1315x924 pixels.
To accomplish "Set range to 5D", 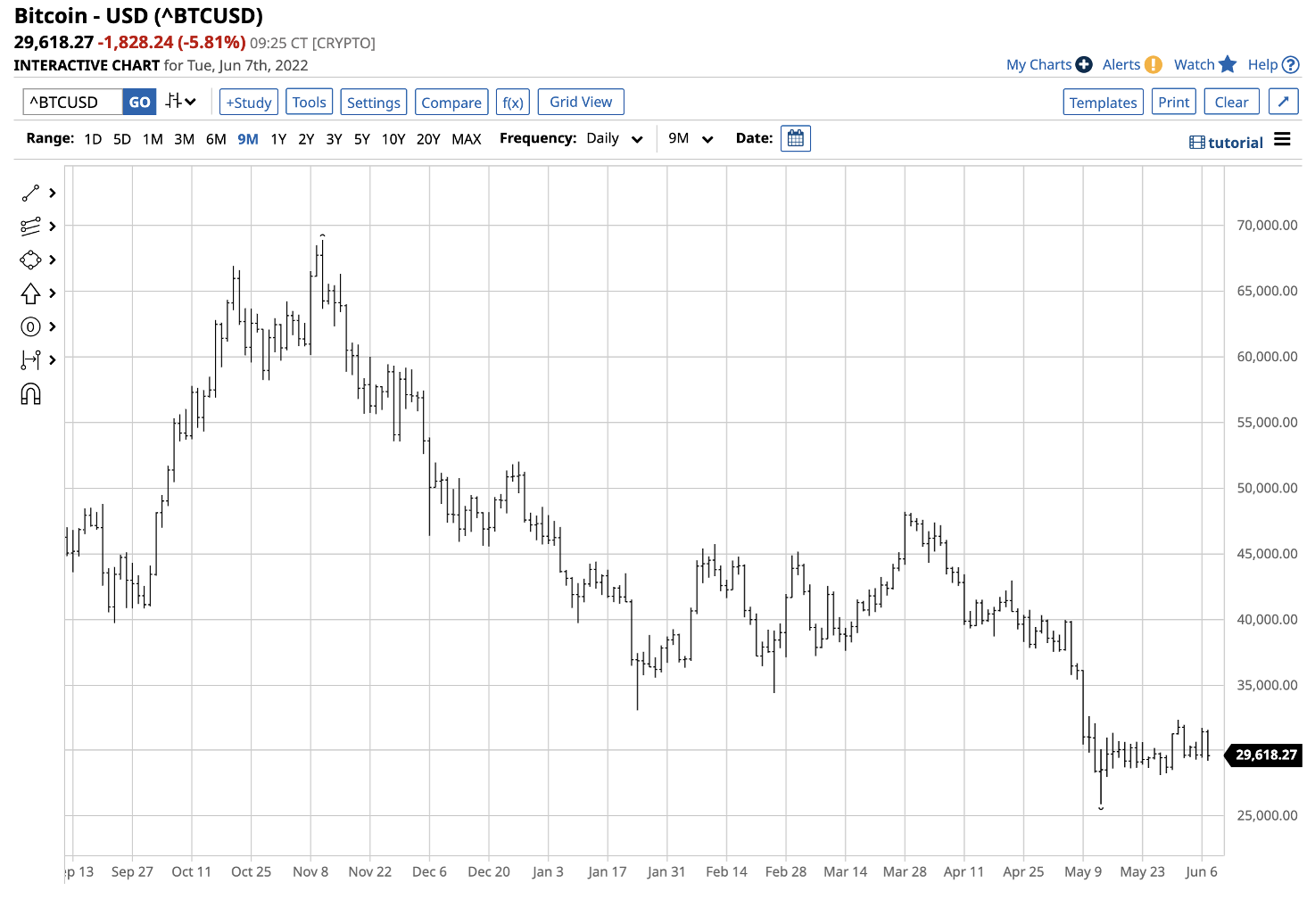I will (122, 139).
